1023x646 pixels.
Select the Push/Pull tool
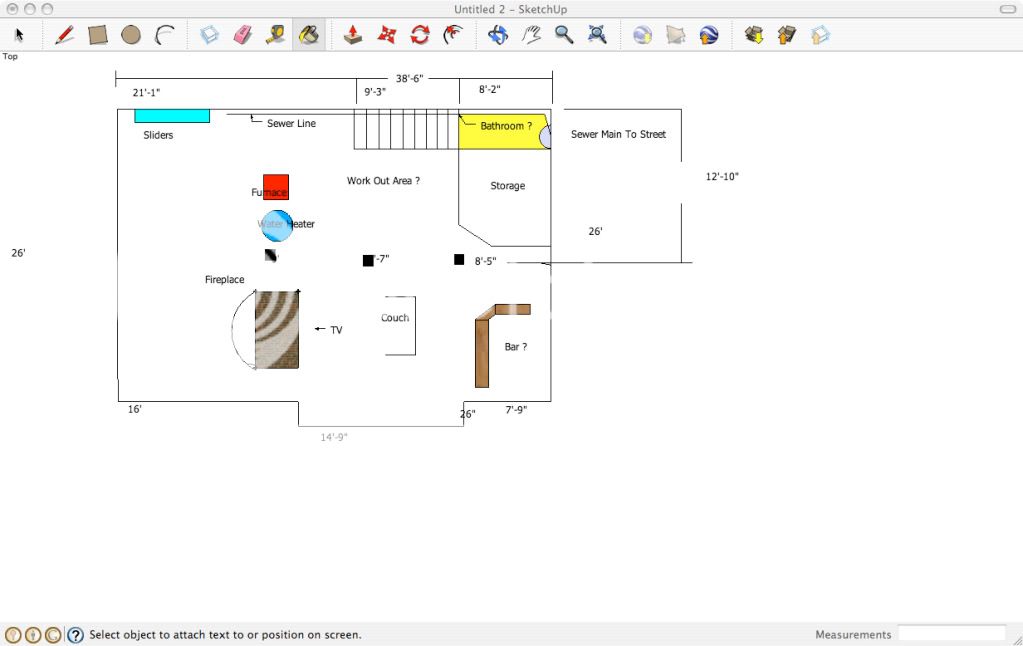352,35
